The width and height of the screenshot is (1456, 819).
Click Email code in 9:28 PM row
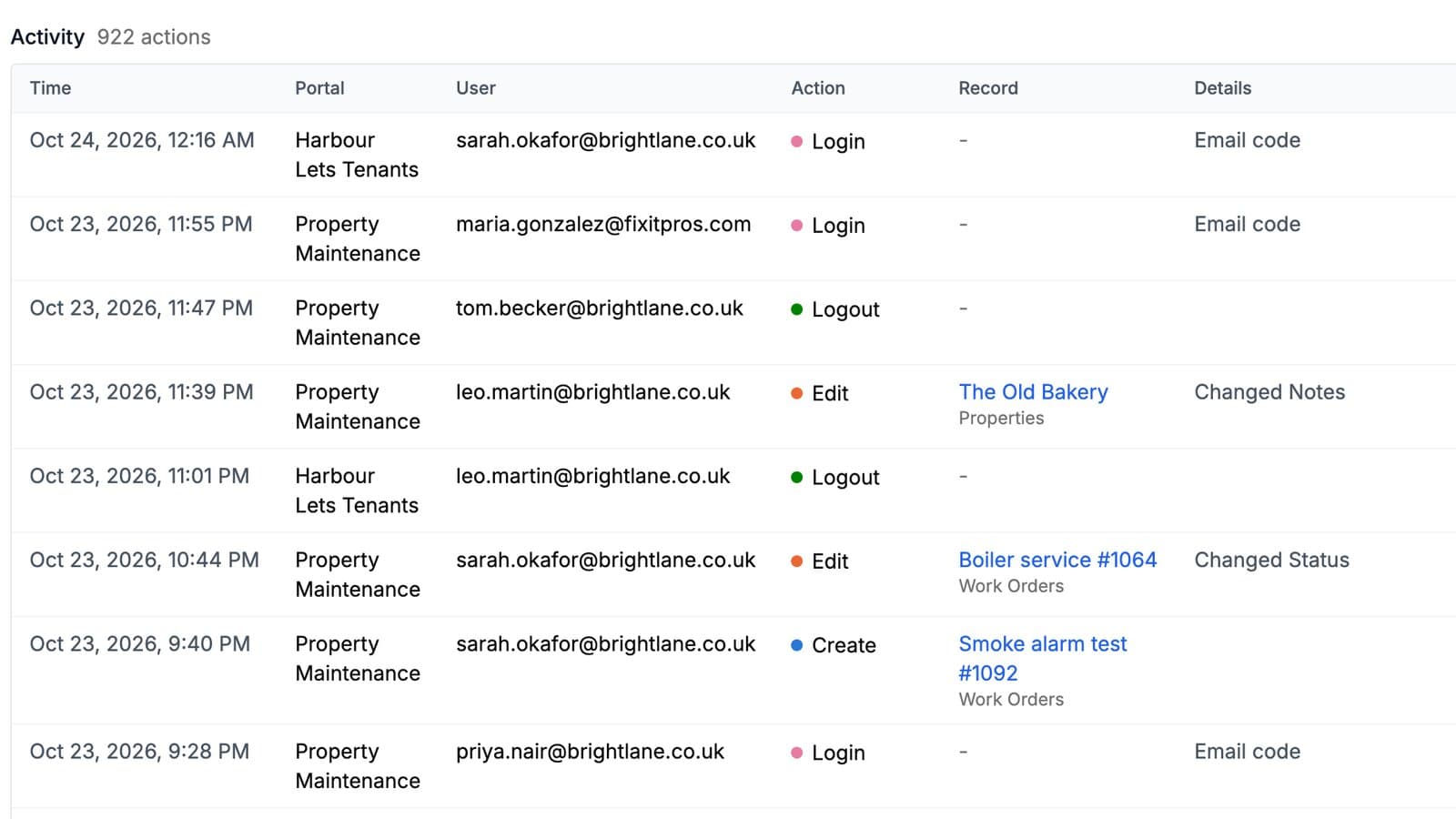coord(1247,752)
